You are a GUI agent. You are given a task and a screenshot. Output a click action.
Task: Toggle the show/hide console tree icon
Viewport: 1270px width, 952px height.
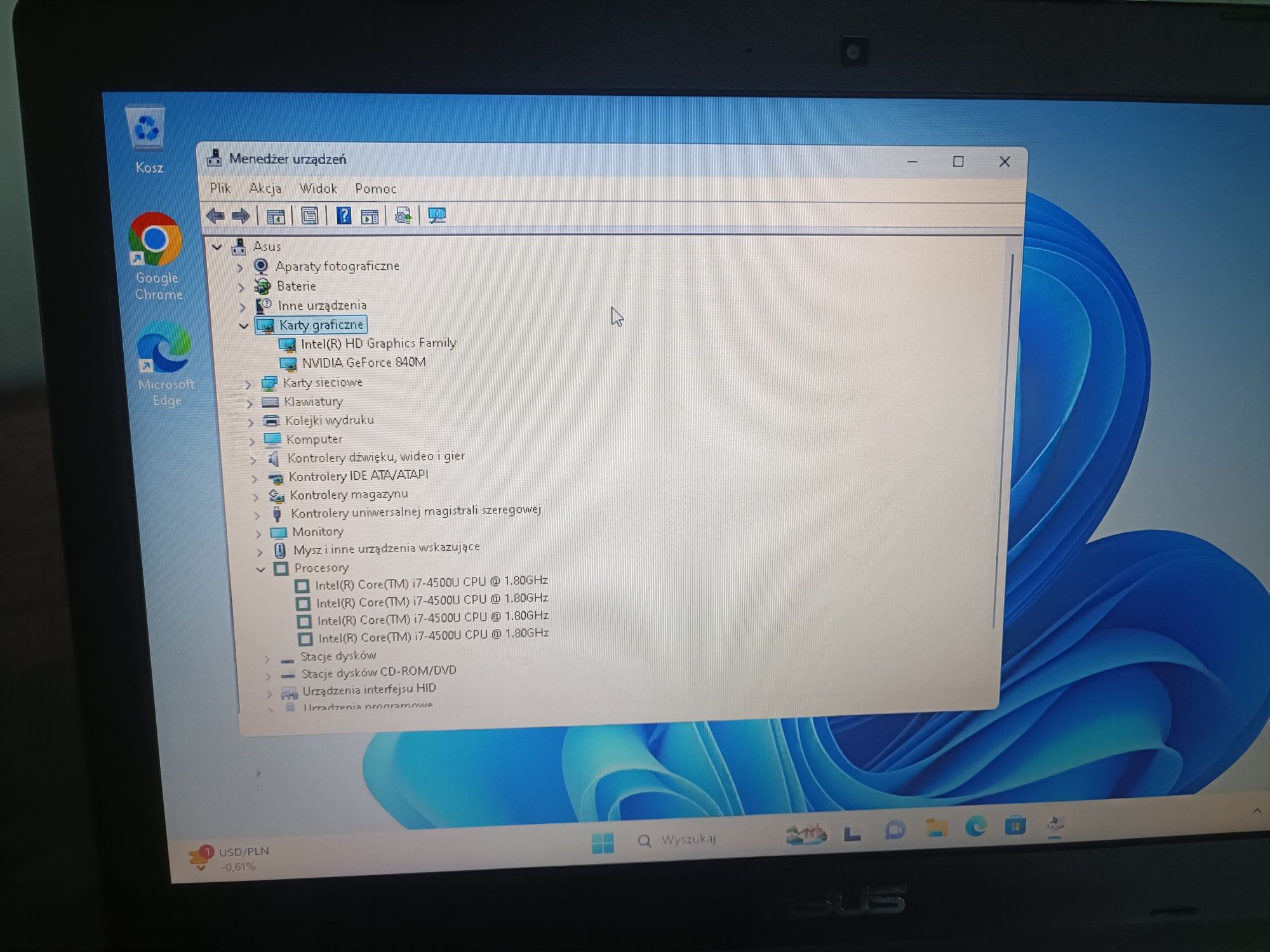coord(276,216)
